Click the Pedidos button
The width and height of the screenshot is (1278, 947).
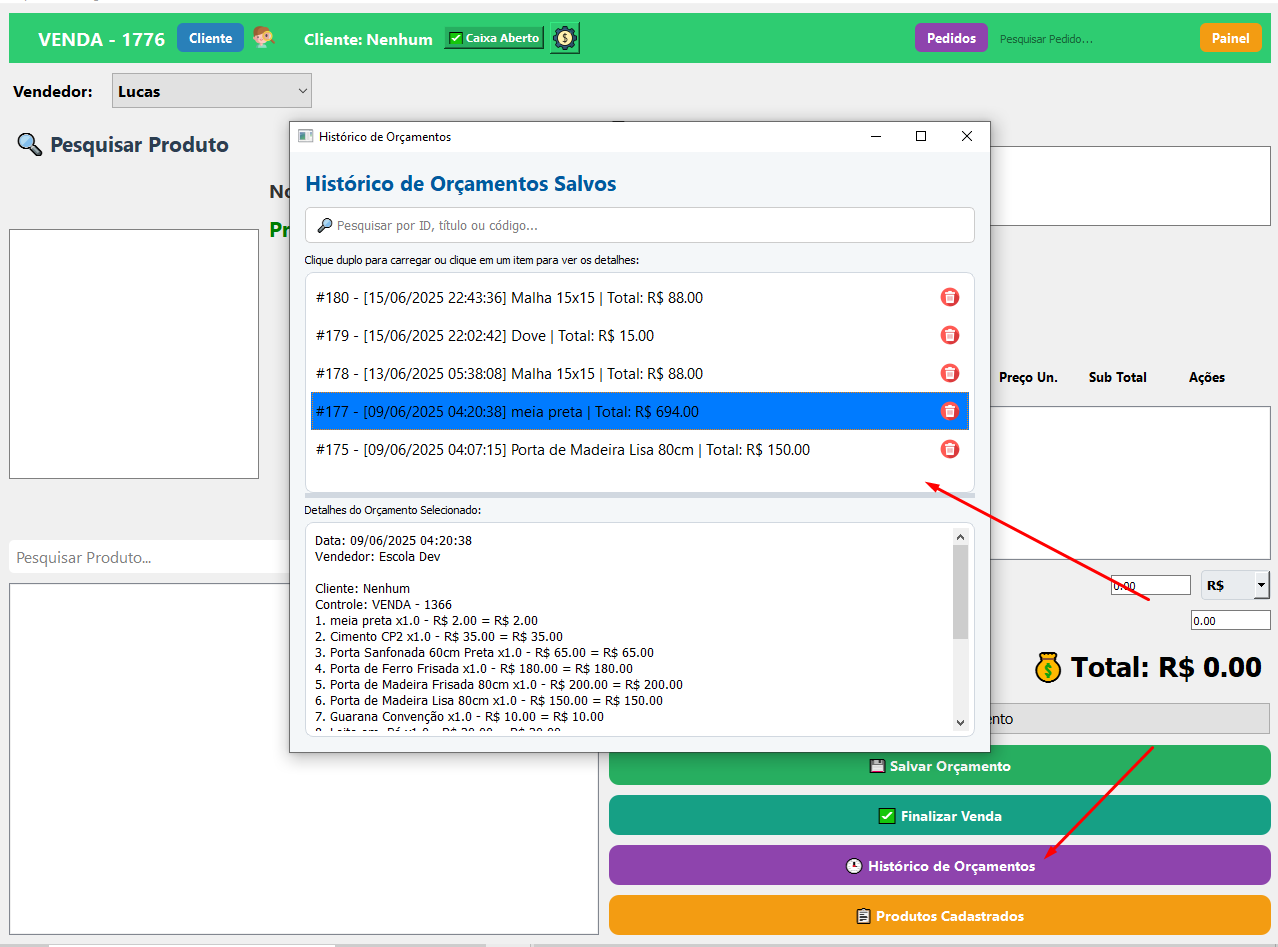950,38
